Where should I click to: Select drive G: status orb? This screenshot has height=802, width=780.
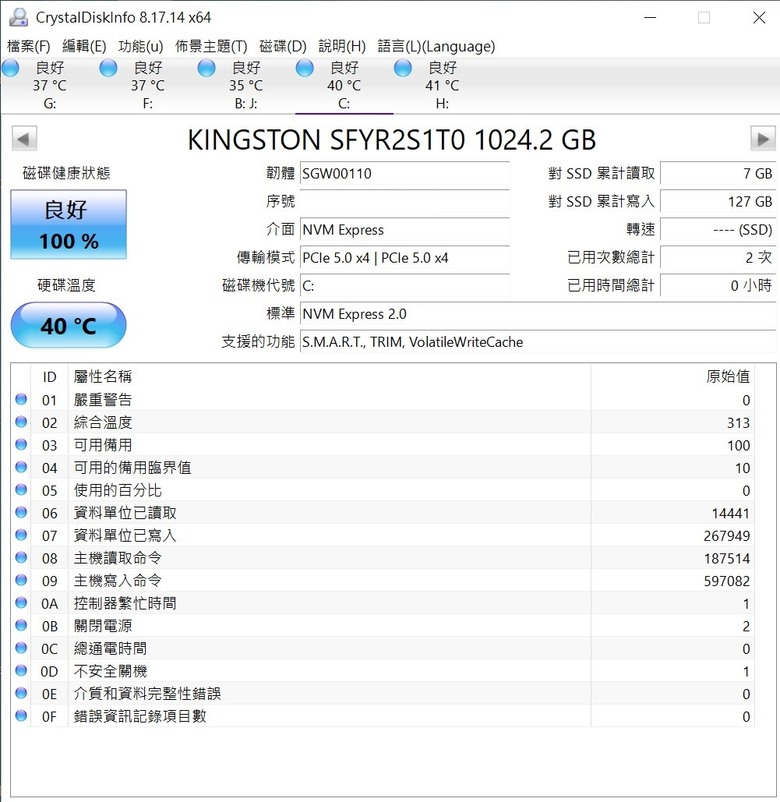coord(10,68)
